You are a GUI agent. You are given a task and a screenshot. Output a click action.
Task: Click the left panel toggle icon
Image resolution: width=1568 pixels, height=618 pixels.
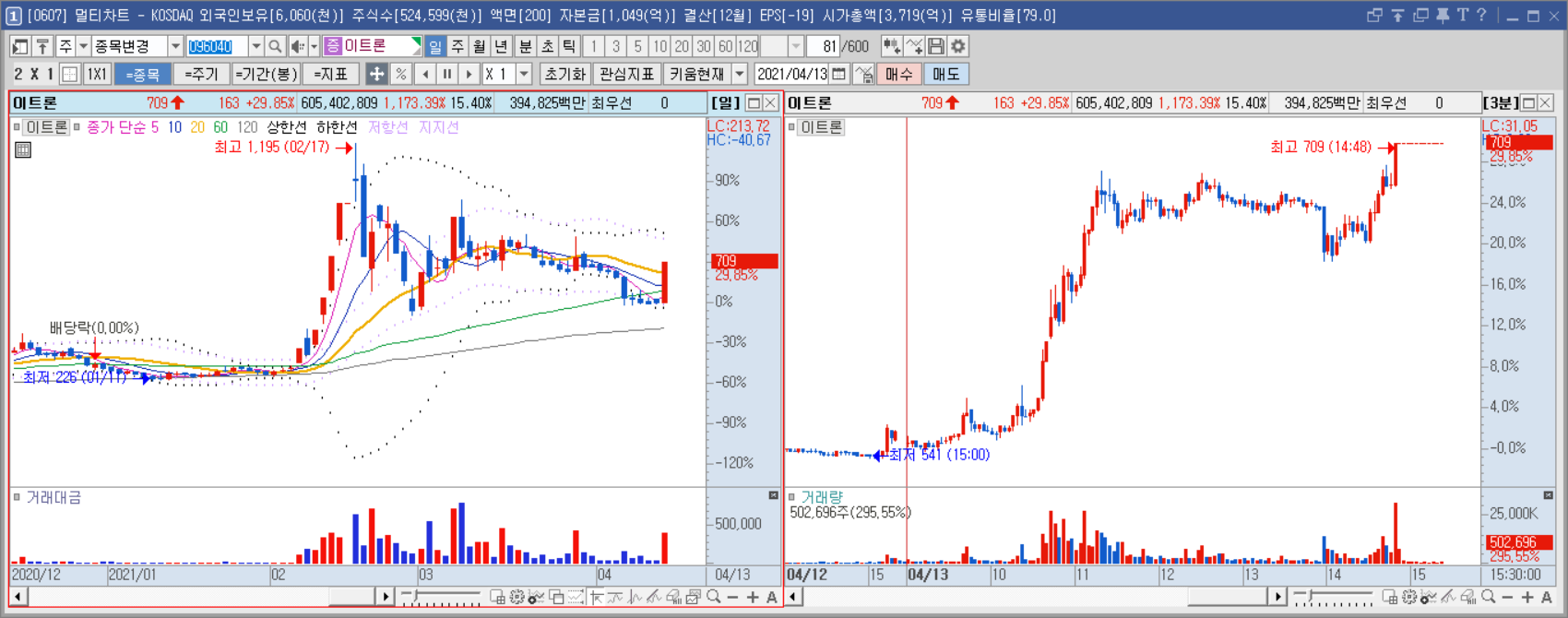point(19,46)
